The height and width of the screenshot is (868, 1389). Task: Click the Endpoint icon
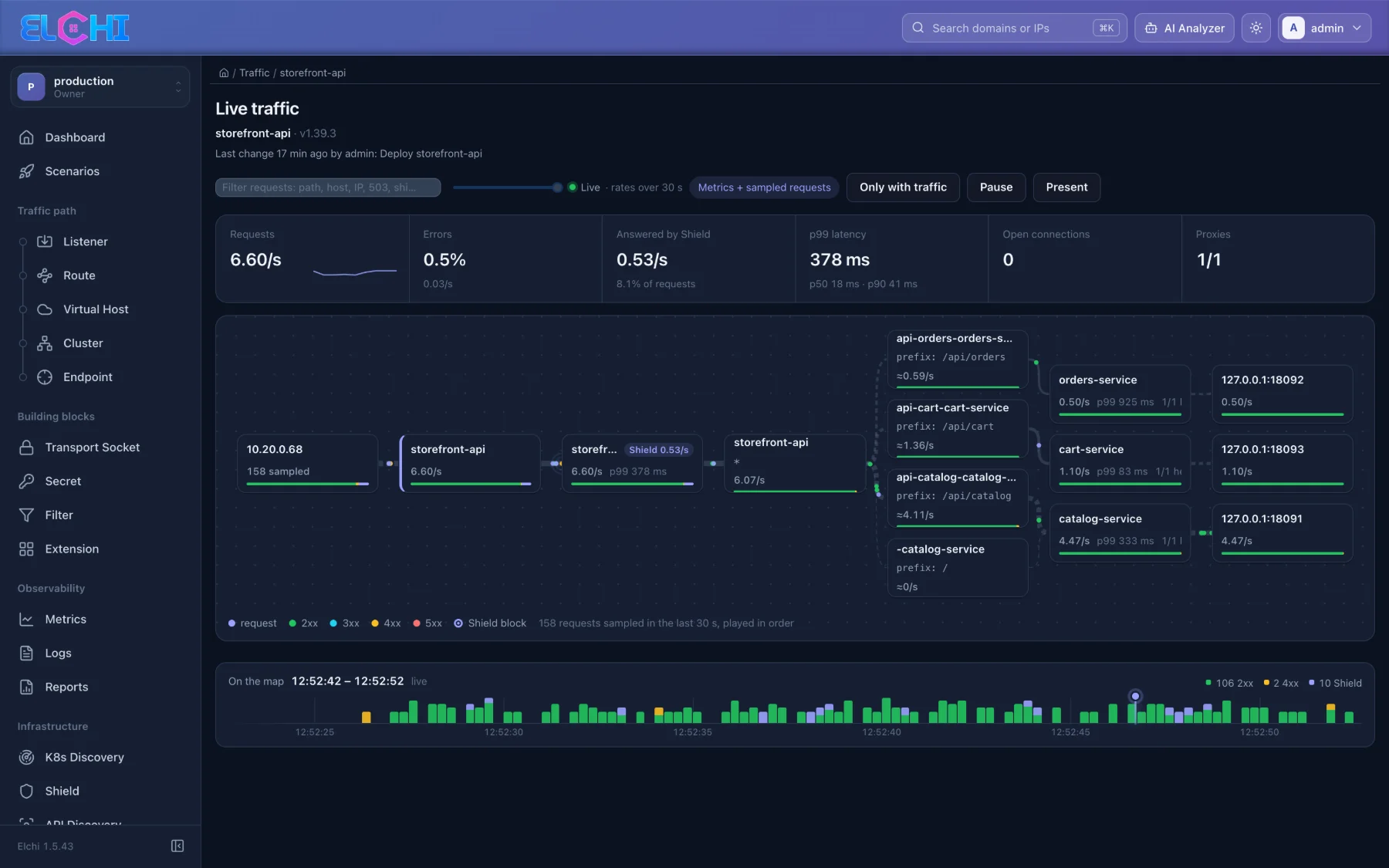(x=45, y=377)
